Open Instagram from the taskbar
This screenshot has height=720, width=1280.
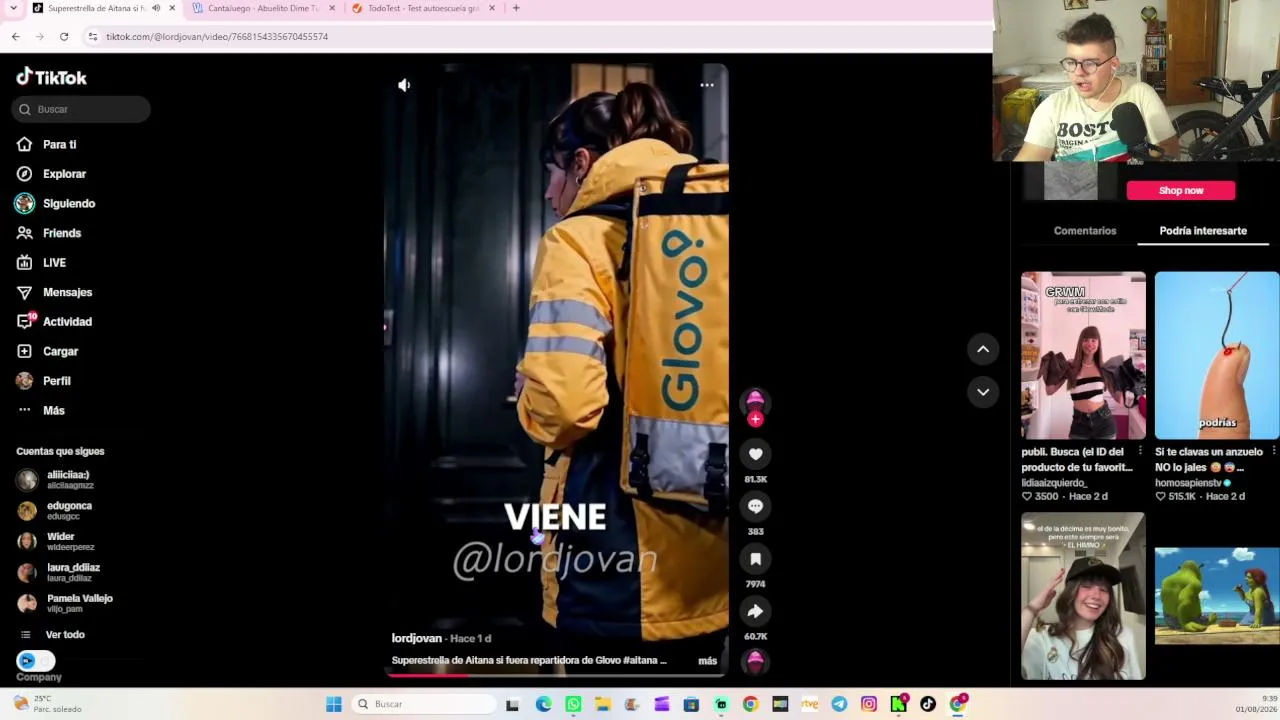click(869, 704)
